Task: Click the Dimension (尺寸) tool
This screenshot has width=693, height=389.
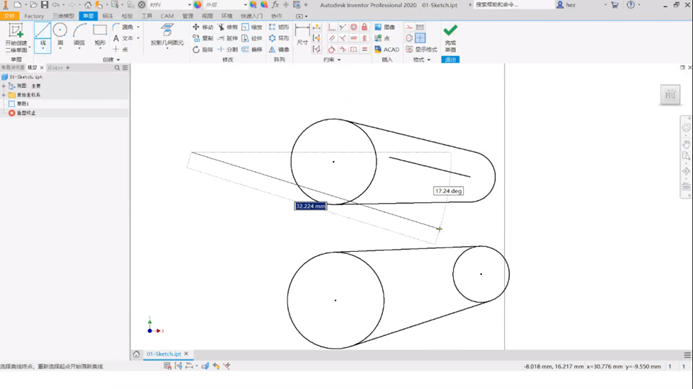Action: click(302, 35)
